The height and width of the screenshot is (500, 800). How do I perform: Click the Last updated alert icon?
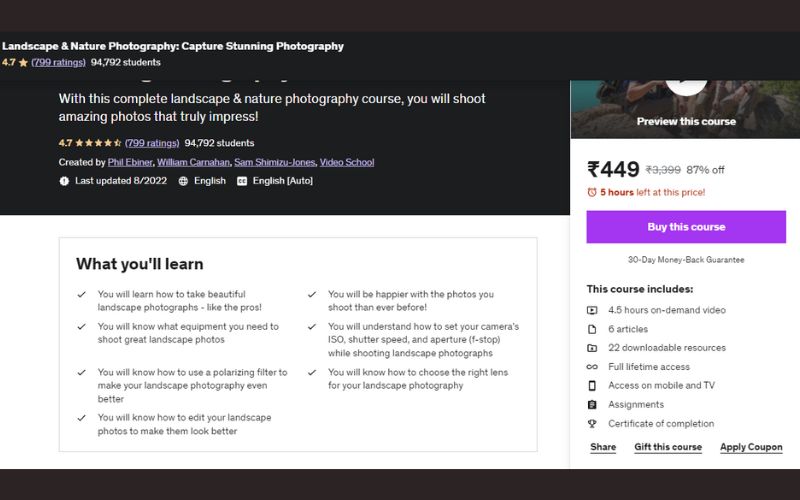tap(64, 181)
